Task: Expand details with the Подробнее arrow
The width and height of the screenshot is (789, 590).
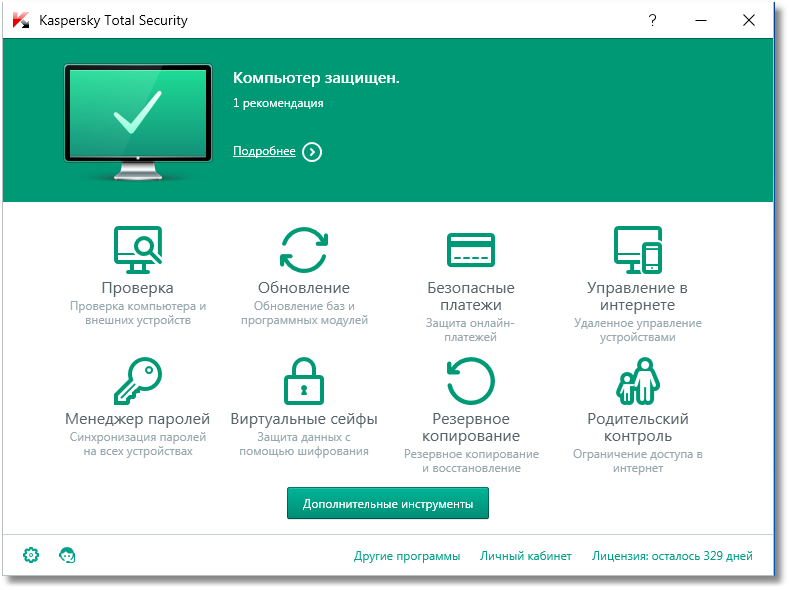Action: 312,152
